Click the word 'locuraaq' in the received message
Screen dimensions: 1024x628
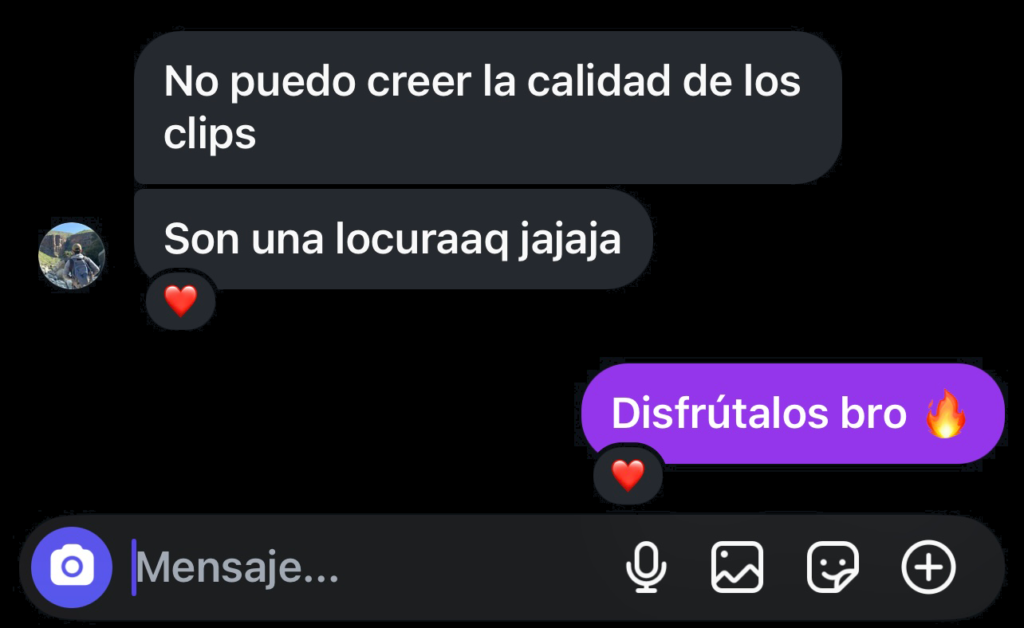coord(421,240)
